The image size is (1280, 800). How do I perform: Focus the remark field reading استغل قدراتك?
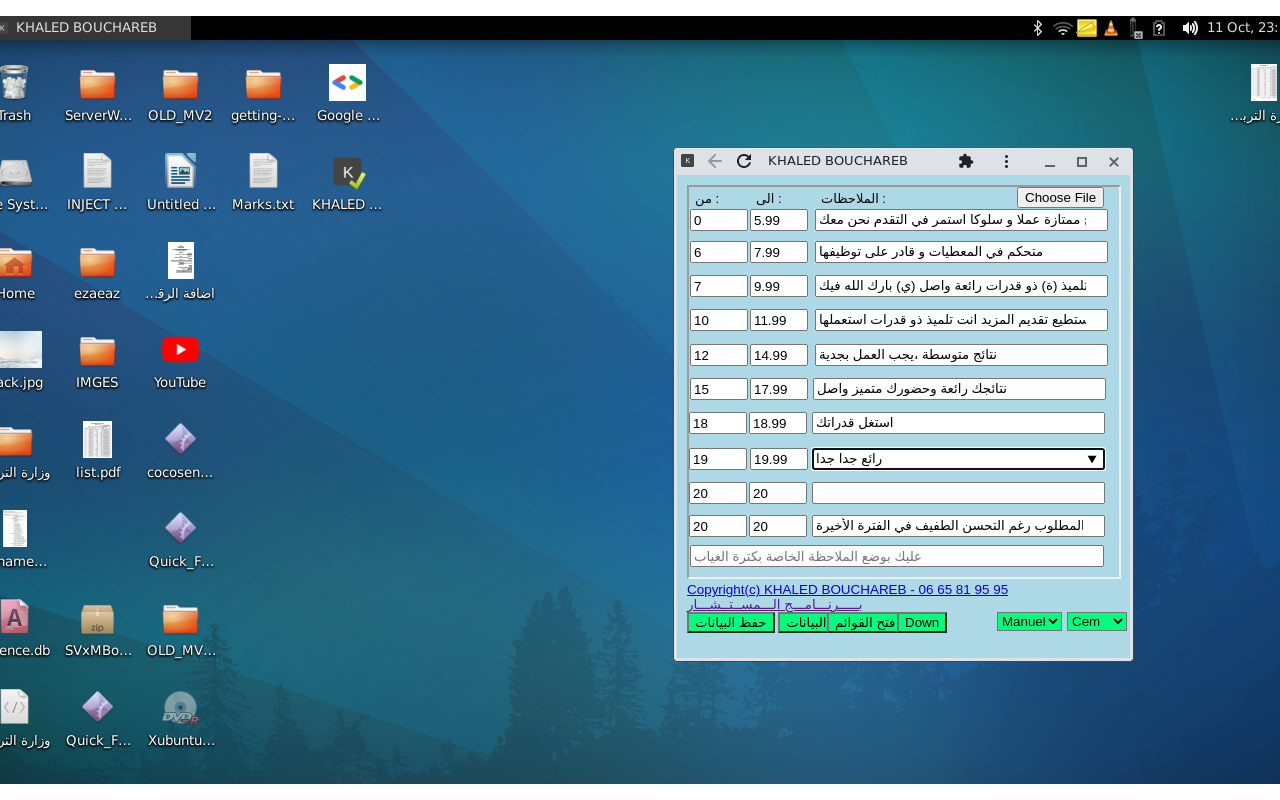(958, 423)
